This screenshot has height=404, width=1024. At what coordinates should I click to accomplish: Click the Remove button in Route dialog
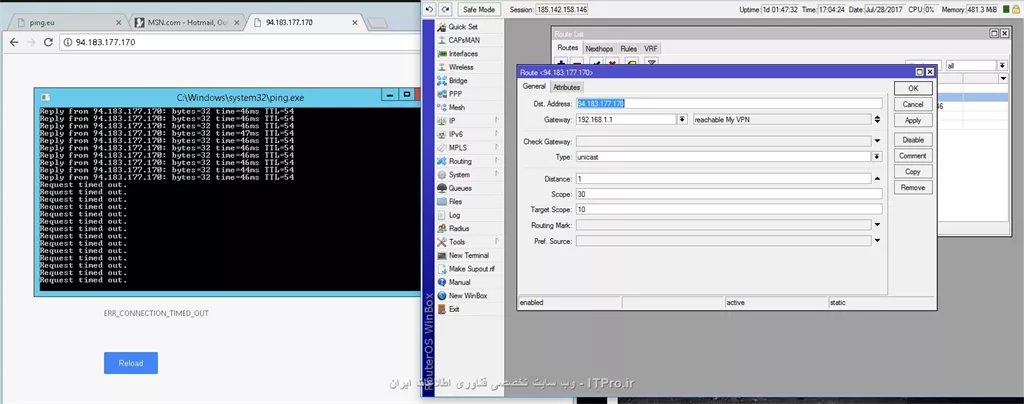point(913,187)
